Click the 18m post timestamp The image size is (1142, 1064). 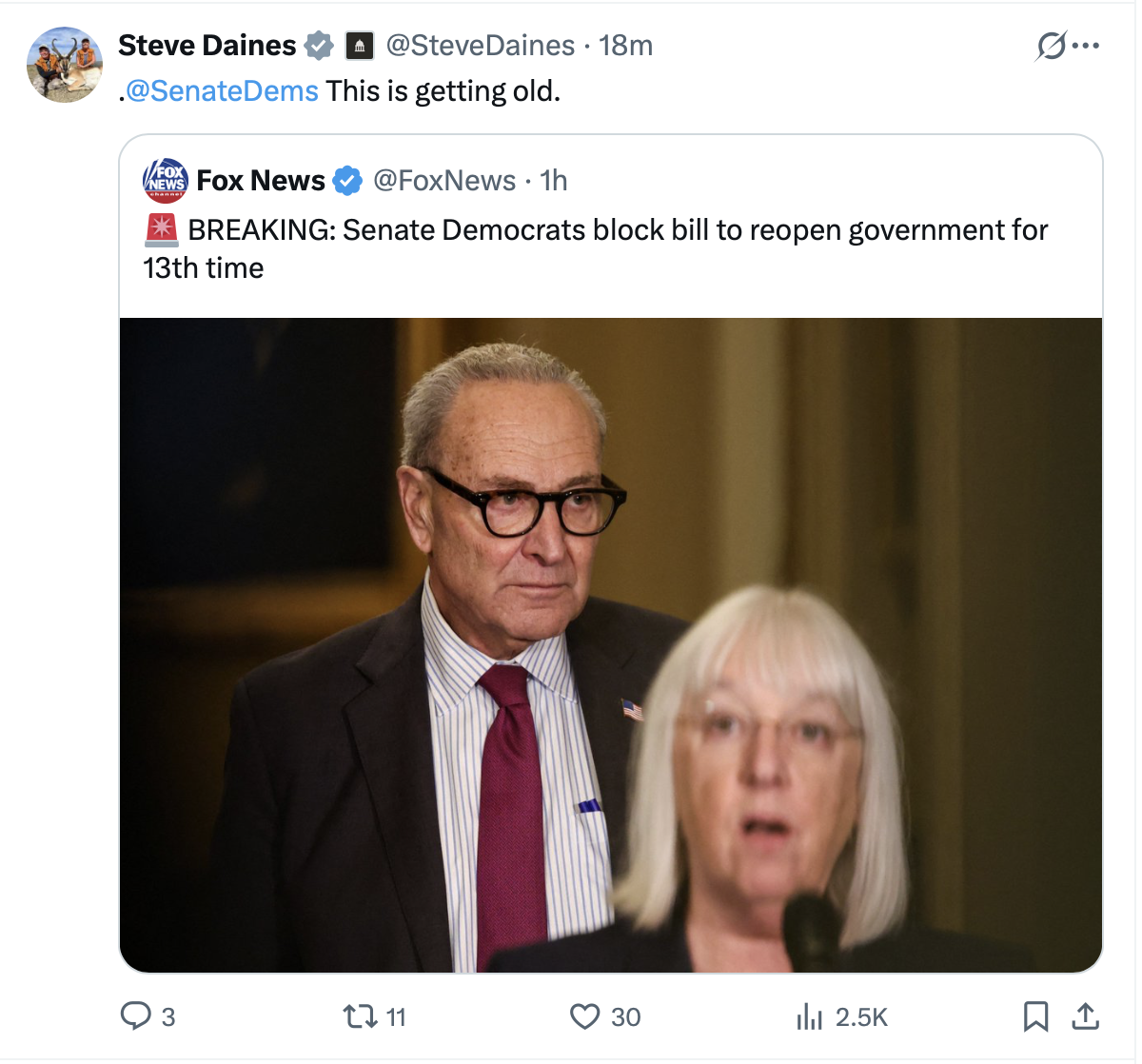(625, 46)
